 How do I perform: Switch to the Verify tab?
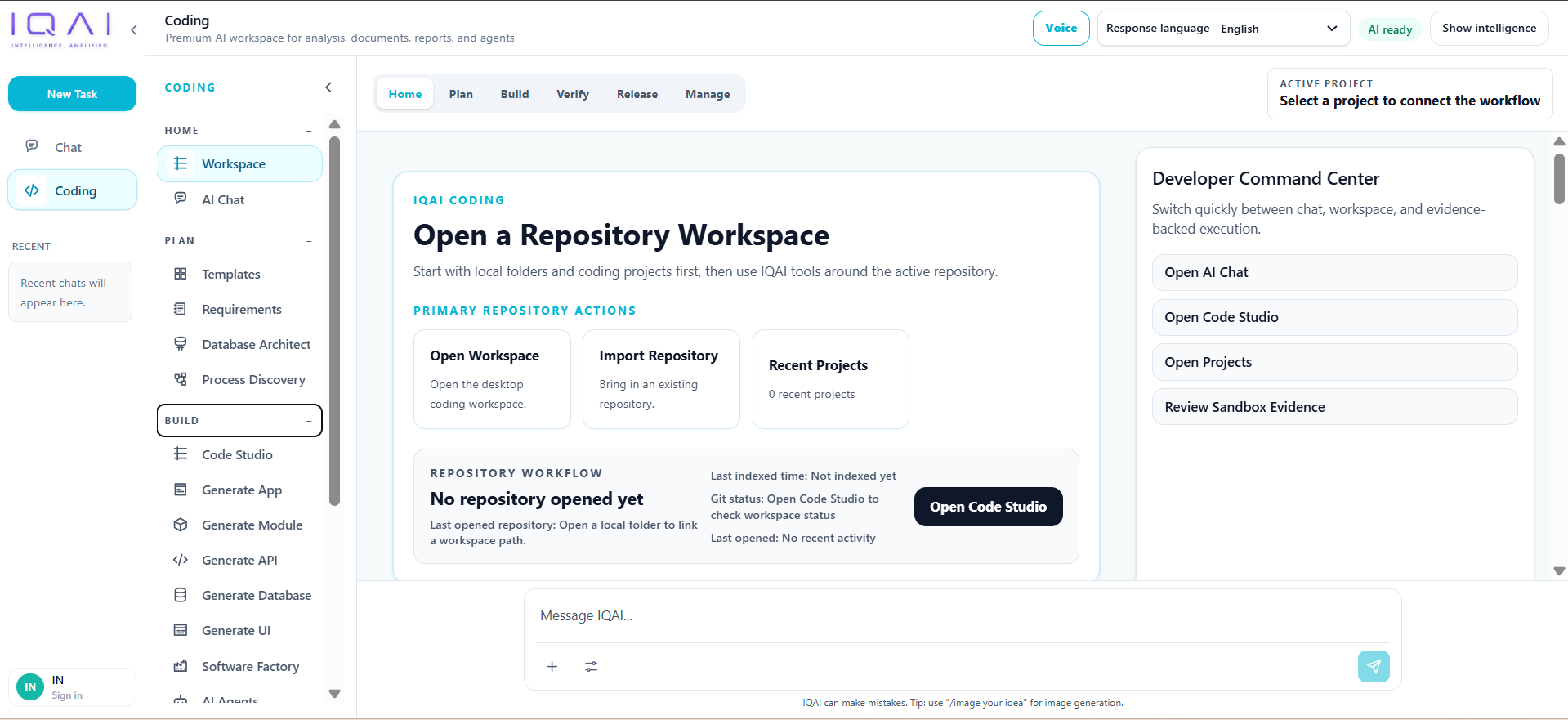(x=573, y=94)
